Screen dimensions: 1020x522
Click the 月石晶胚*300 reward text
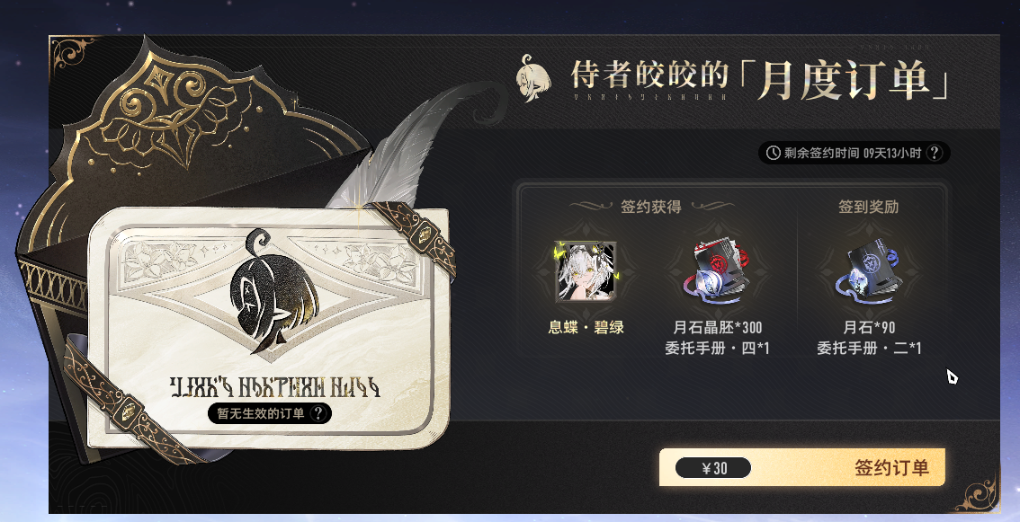(717, 327)
